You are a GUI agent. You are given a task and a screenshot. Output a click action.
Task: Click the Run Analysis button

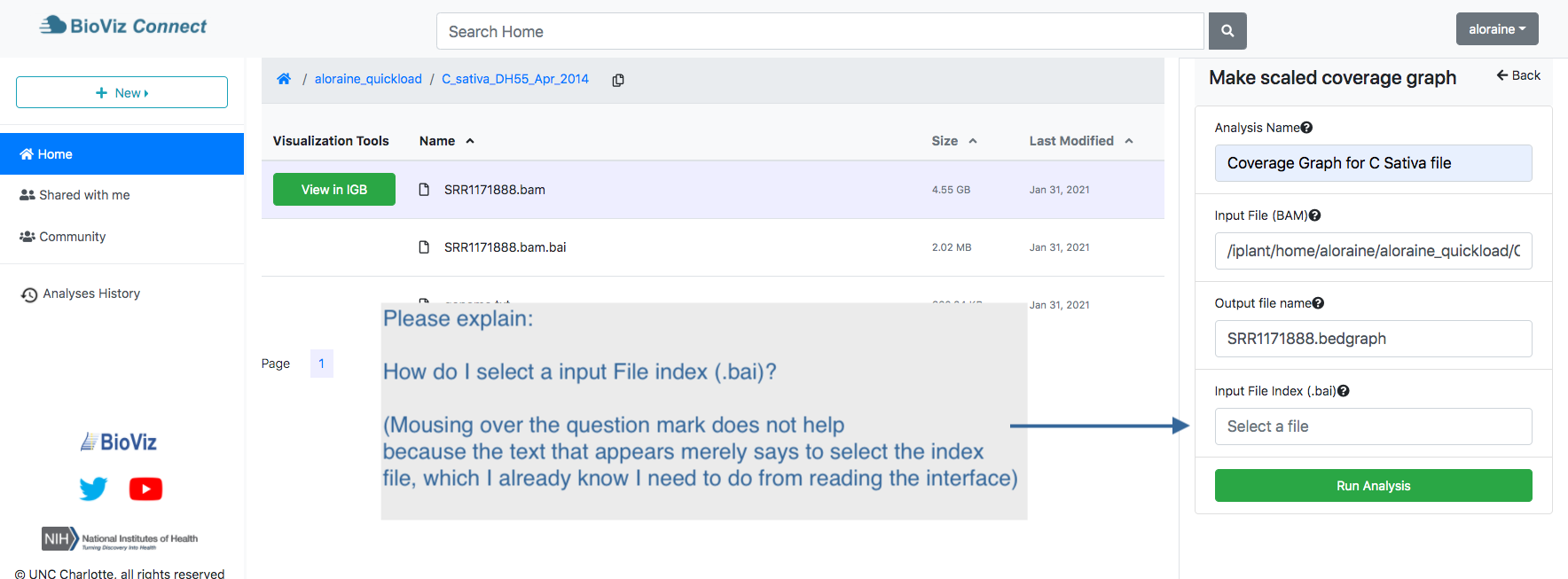pyautogui.click(x=1373, y=486)
